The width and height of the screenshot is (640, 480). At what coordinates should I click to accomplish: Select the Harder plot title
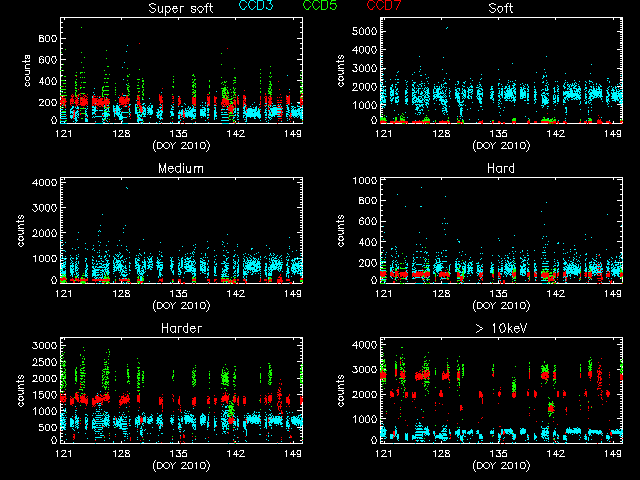coord(182,329)
